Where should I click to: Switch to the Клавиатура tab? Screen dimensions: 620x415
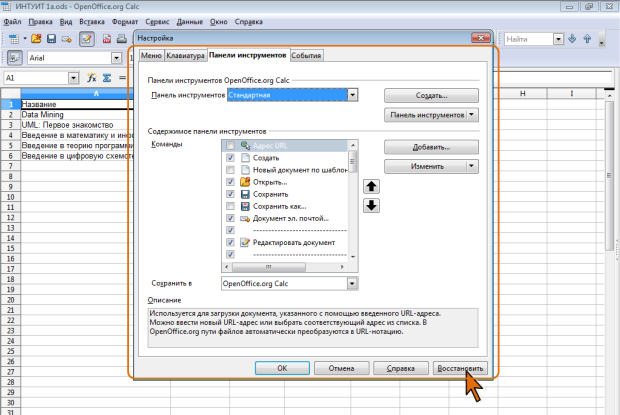(x=185, y=56)
